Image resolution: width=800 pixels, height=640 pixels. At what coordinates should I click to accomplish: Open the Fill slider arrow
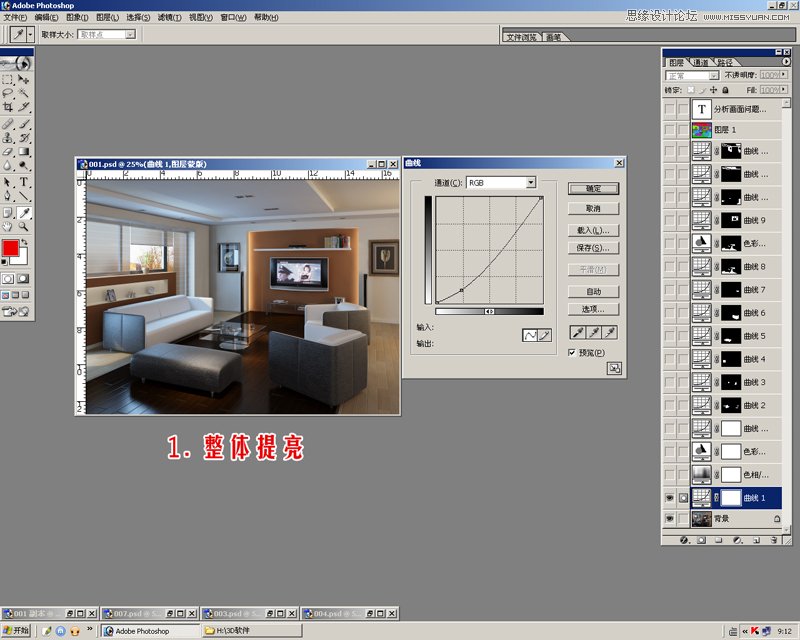[784, 89]
